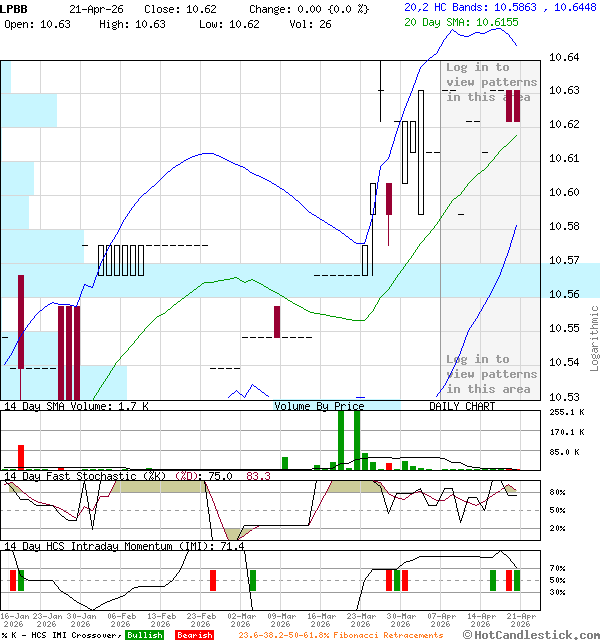The width and height of the screenshot is (600, 640).
Task: Select the Volume By Price label
Action: [319, 406]
